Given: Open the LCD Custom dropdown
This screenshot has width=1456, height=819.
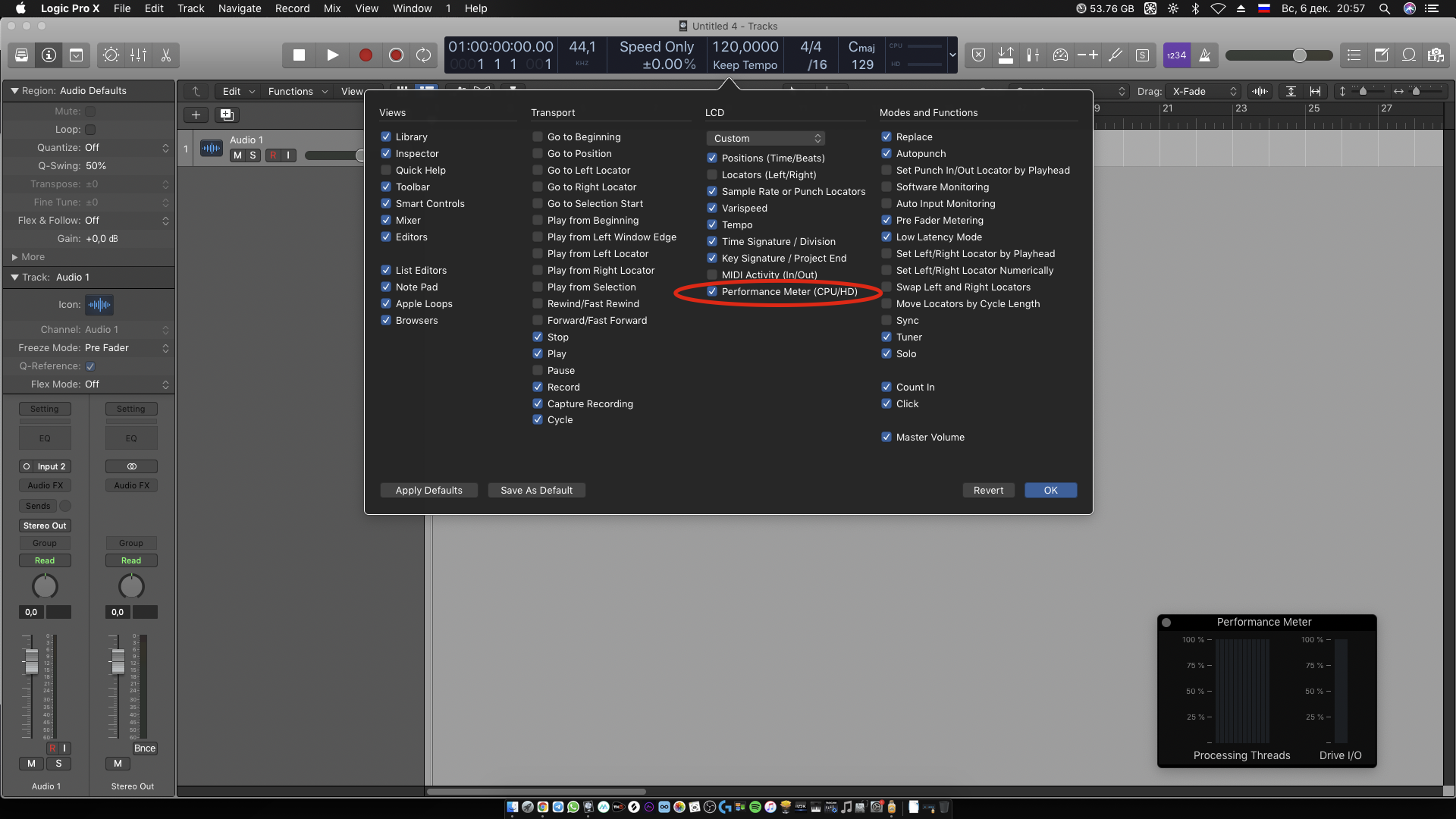Looking at the screenshot, I should (x=766, y=139).
